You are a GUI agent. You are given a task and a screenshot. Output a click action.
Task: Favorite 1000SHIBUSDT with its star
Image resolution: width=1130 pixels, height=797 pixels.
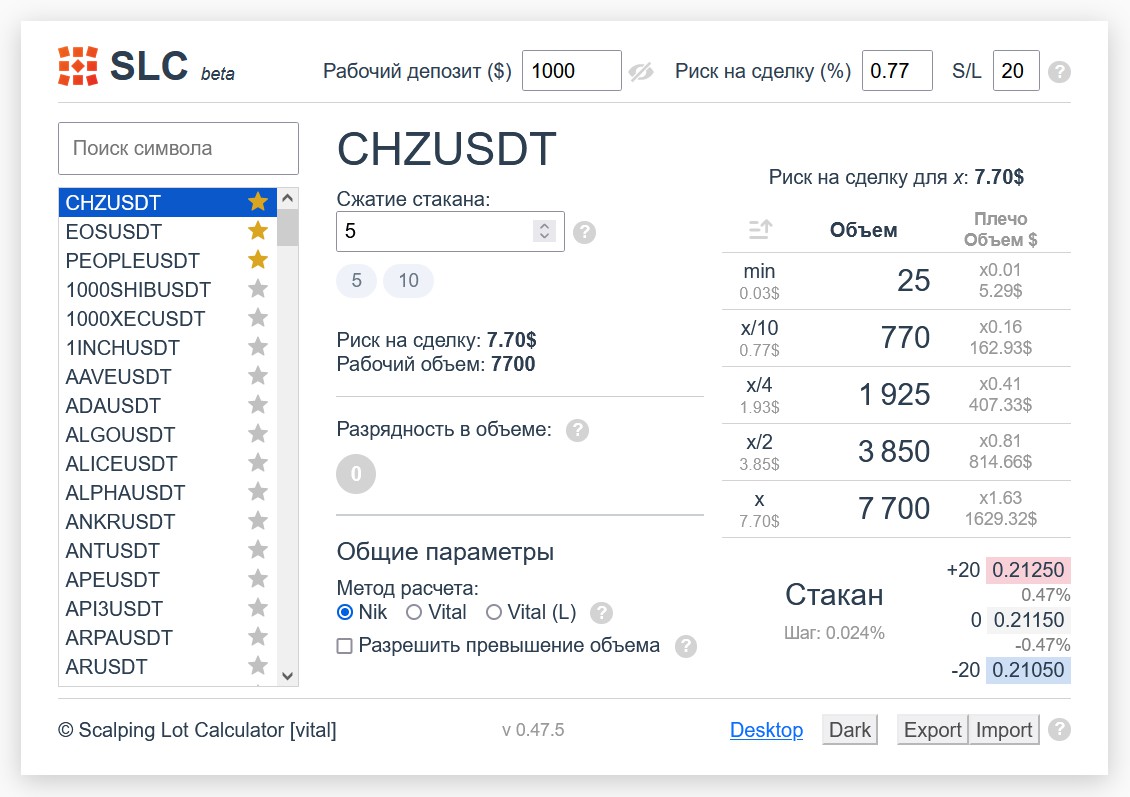tap(258, 289)
